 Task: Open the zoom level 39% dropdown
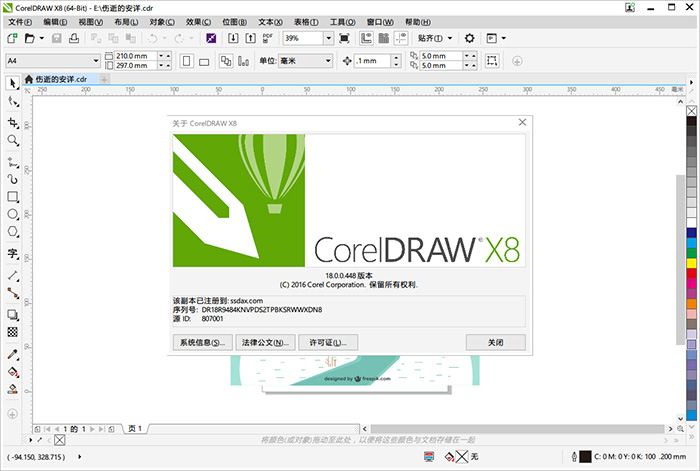[x=329, y=38]
